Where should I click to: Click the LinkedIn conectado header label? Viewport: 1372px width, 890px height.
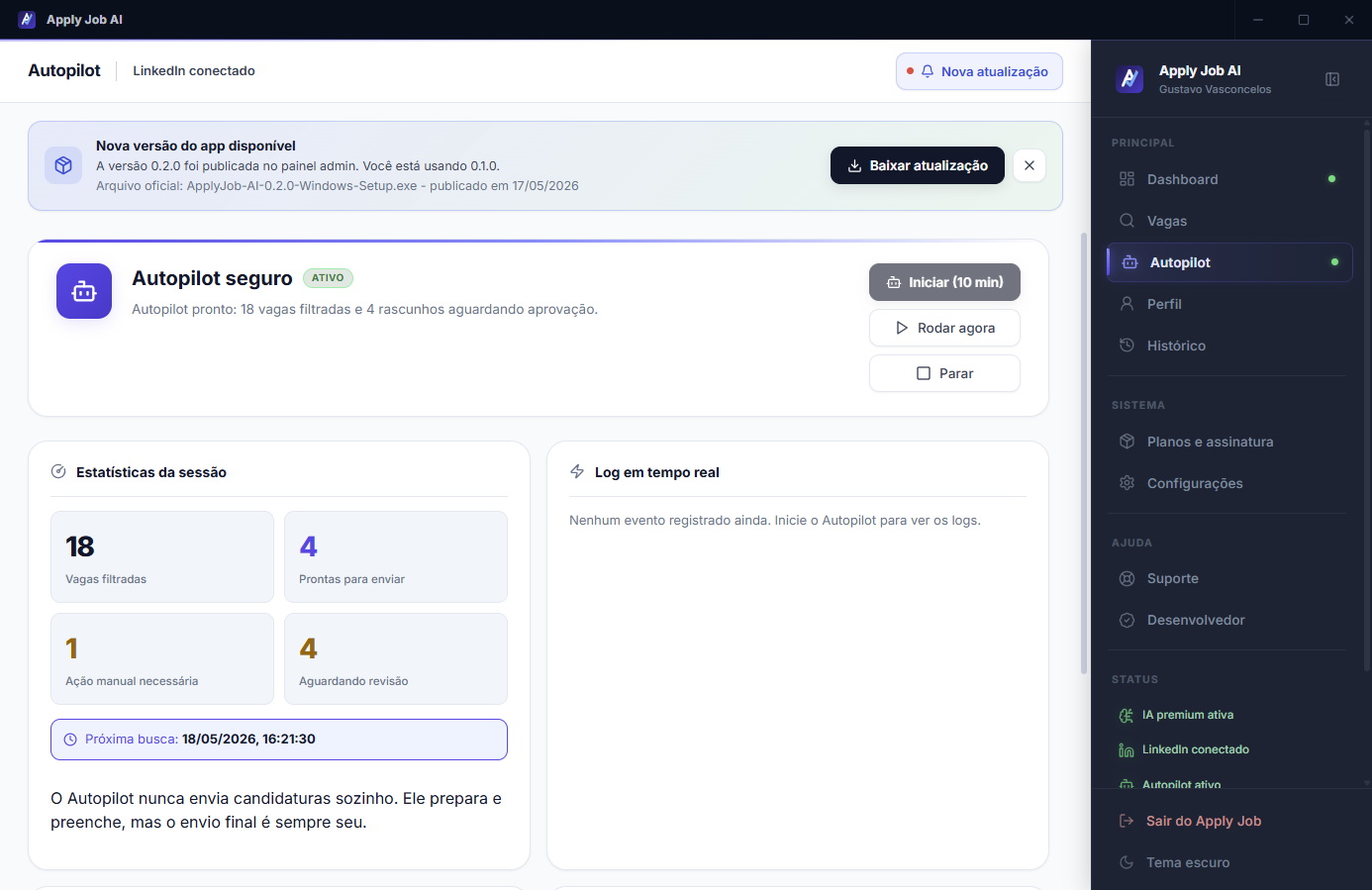pyautogui.click(x=194, y=71)
